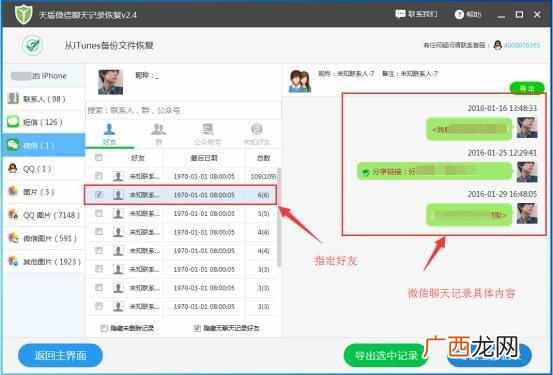
Task: Click sender avatar of 2016-01-29 message
Action: (x=527, y=213)
